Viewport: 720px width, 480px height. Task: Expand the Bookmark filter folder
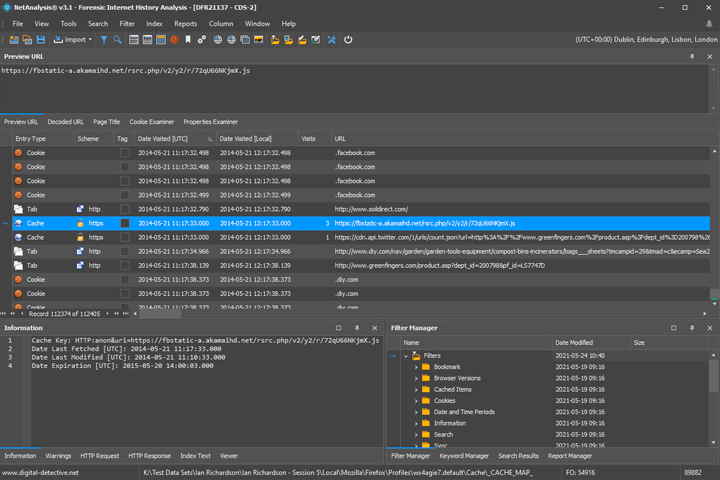pyautogui.click(x=416, y=367)
